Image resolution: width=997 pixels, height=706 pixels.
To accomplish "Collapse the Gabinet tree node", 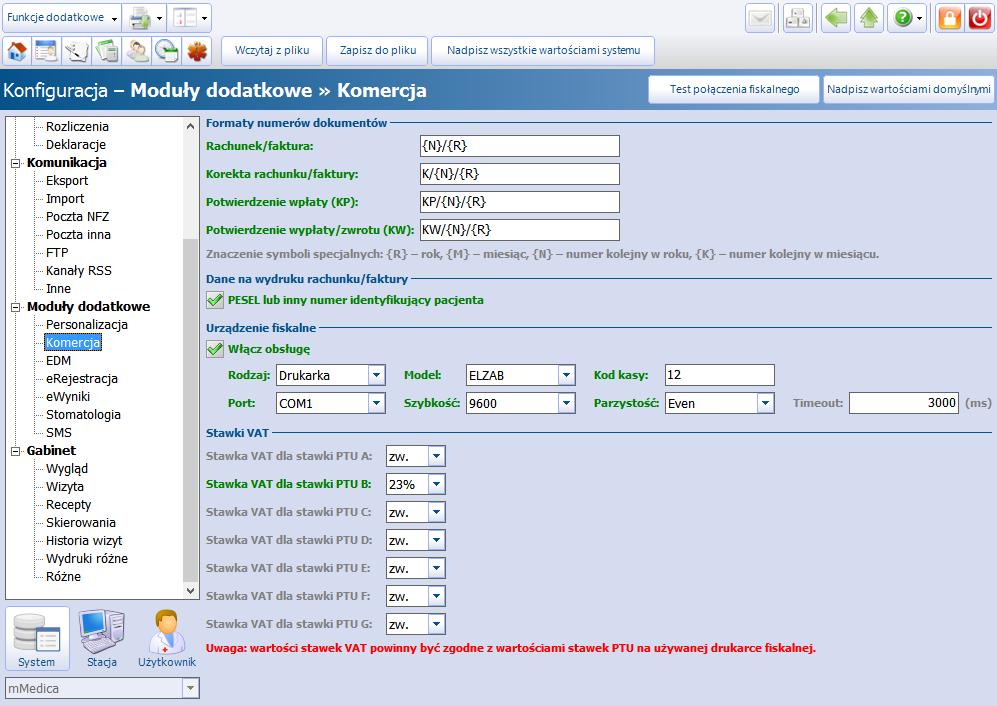I will (x=15, y=451).
